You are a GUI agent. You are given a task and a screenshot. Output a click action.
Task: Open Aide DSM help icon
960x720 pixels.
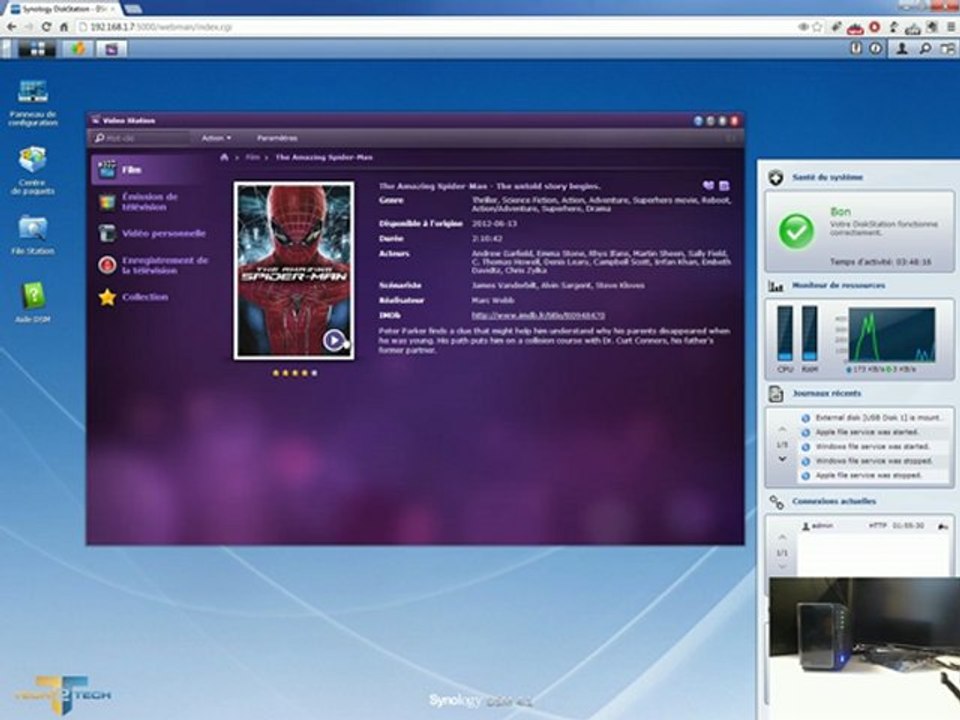(x=33, y=297)
